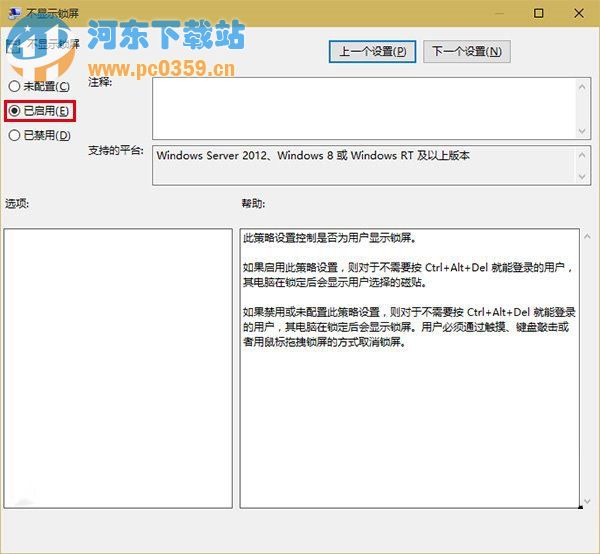Click inside the 注释 comment text box
This screenshot has width=600, height=554.
click(x=364, y=109)
